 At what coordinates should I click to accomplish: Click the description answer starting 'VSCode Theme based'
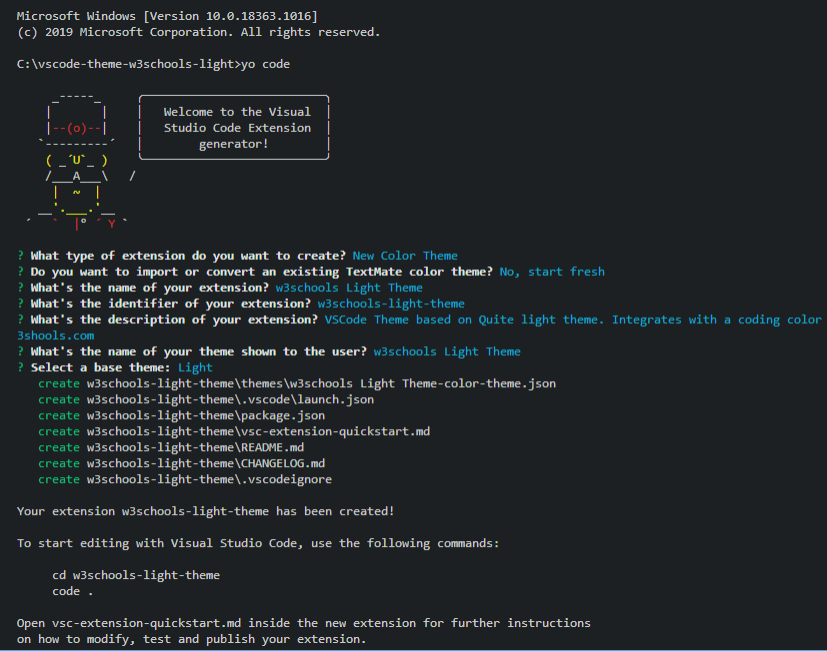tap(573, 320)
